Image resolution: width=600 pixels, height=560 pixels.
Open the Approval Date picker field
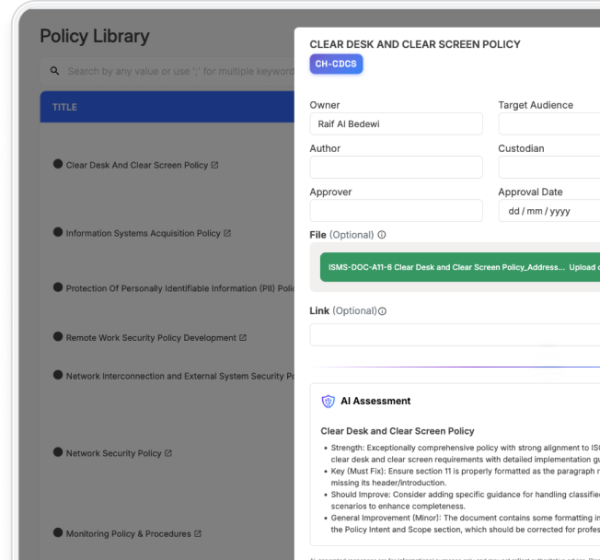point(548,211)
